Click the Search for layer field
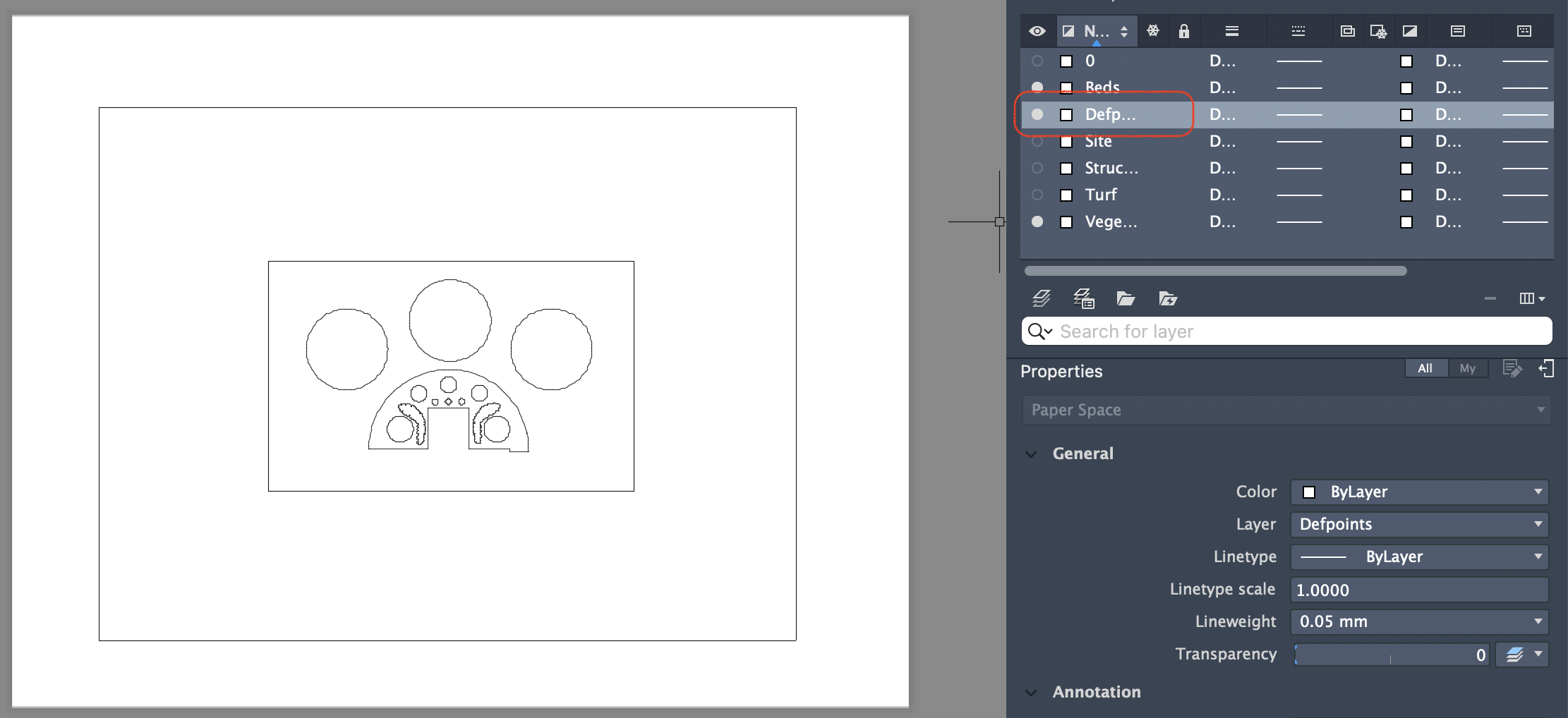Image resolution: width=1568 pixels, height=718 pixels. [x=1286, y=331]
